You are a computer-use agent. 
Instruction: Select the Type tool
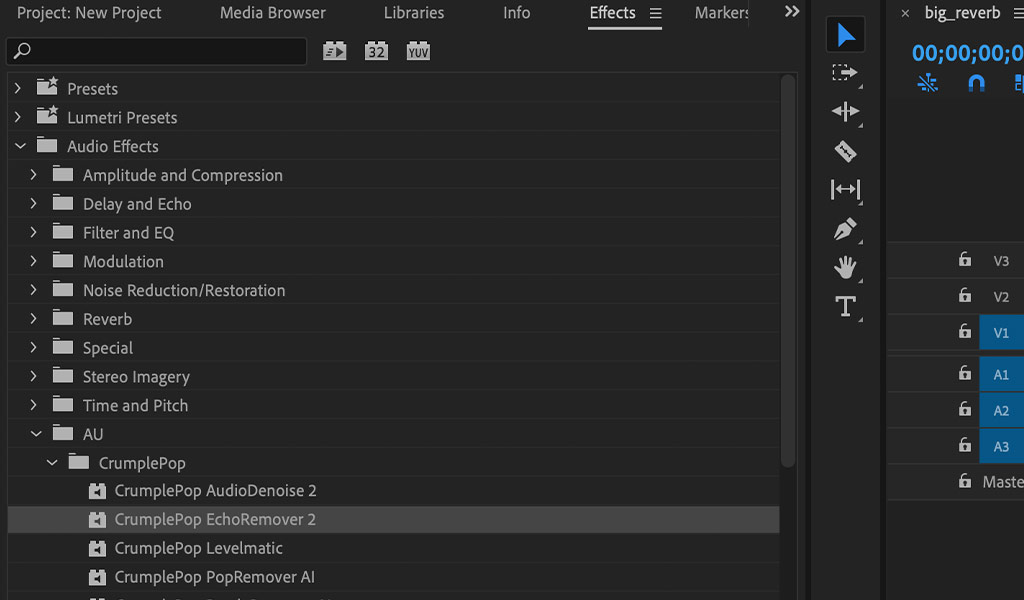[845, 306]
